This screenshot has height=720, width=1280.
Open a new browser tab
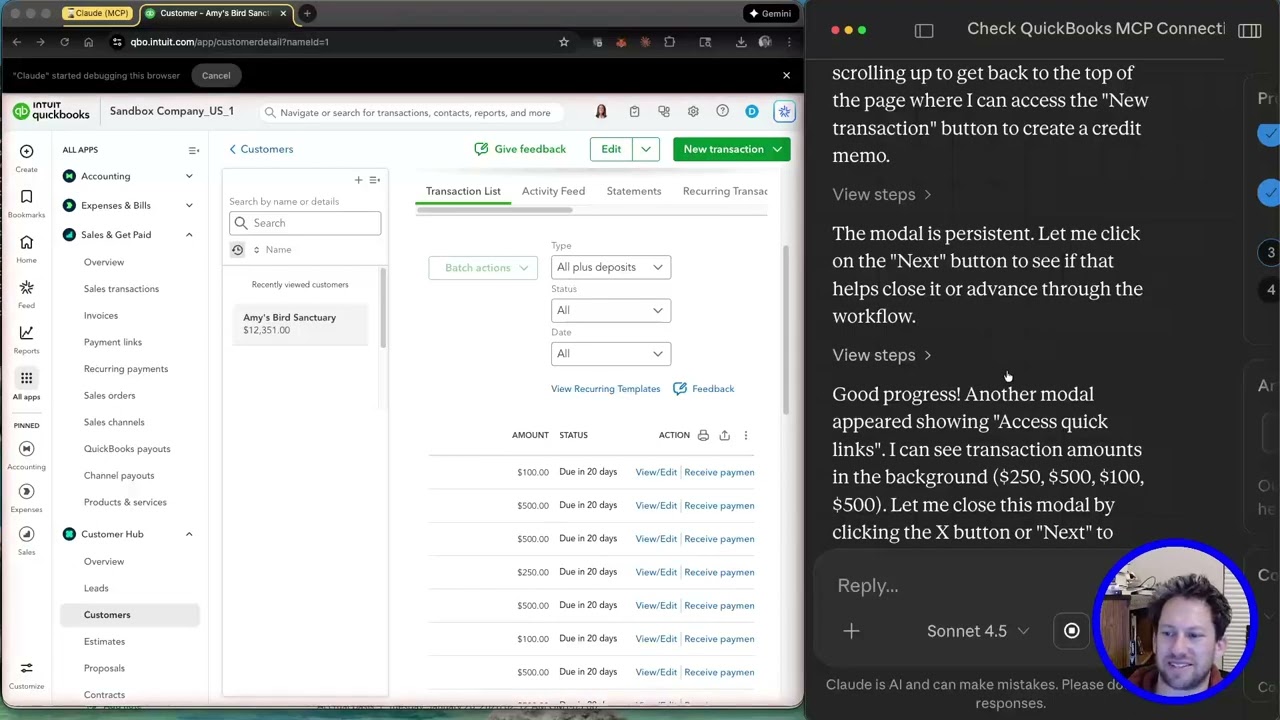307,13
